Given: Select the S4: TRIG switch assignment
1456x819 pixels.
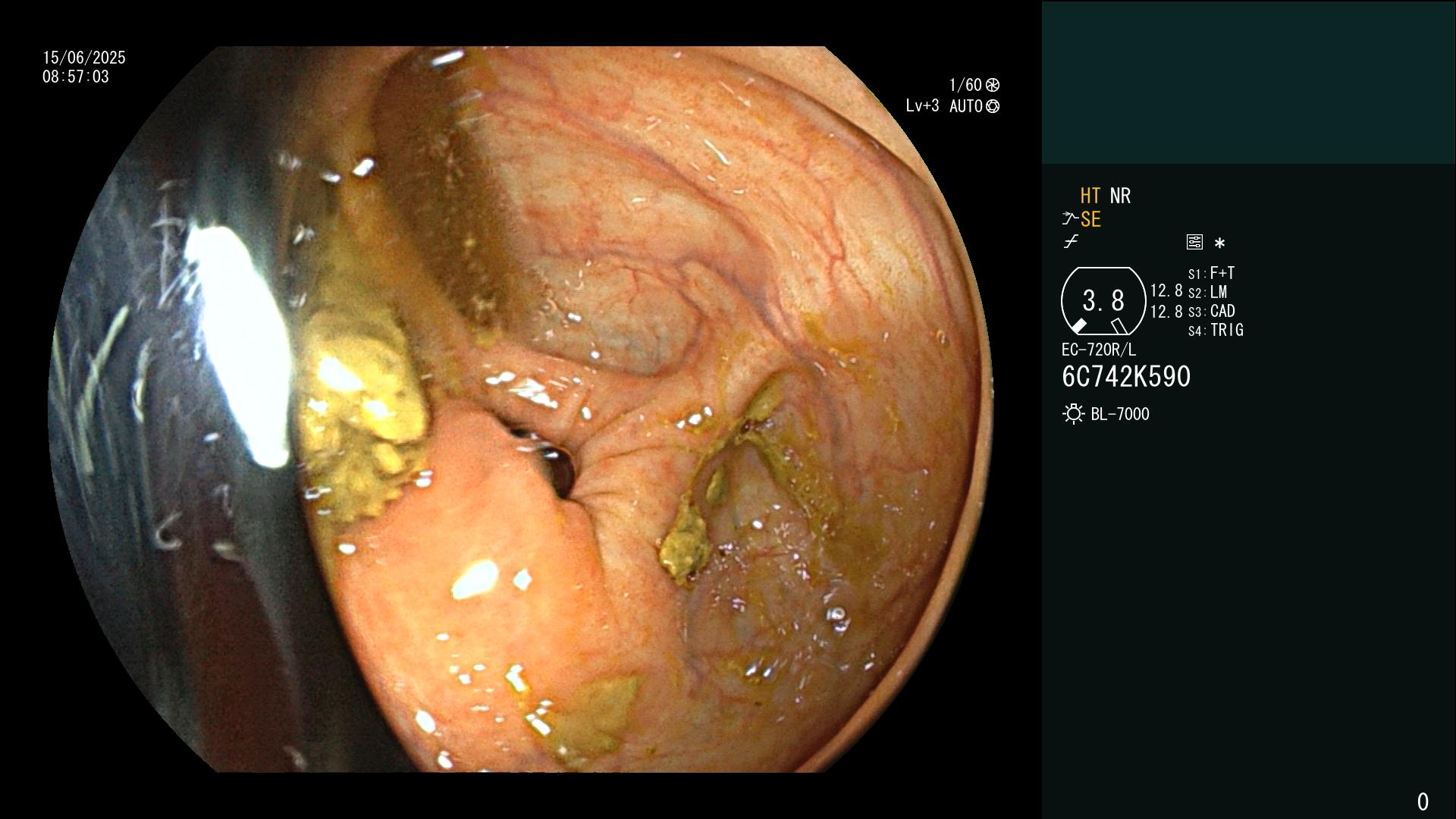Looking at the screenshot, I should (x=1216, y=330).
